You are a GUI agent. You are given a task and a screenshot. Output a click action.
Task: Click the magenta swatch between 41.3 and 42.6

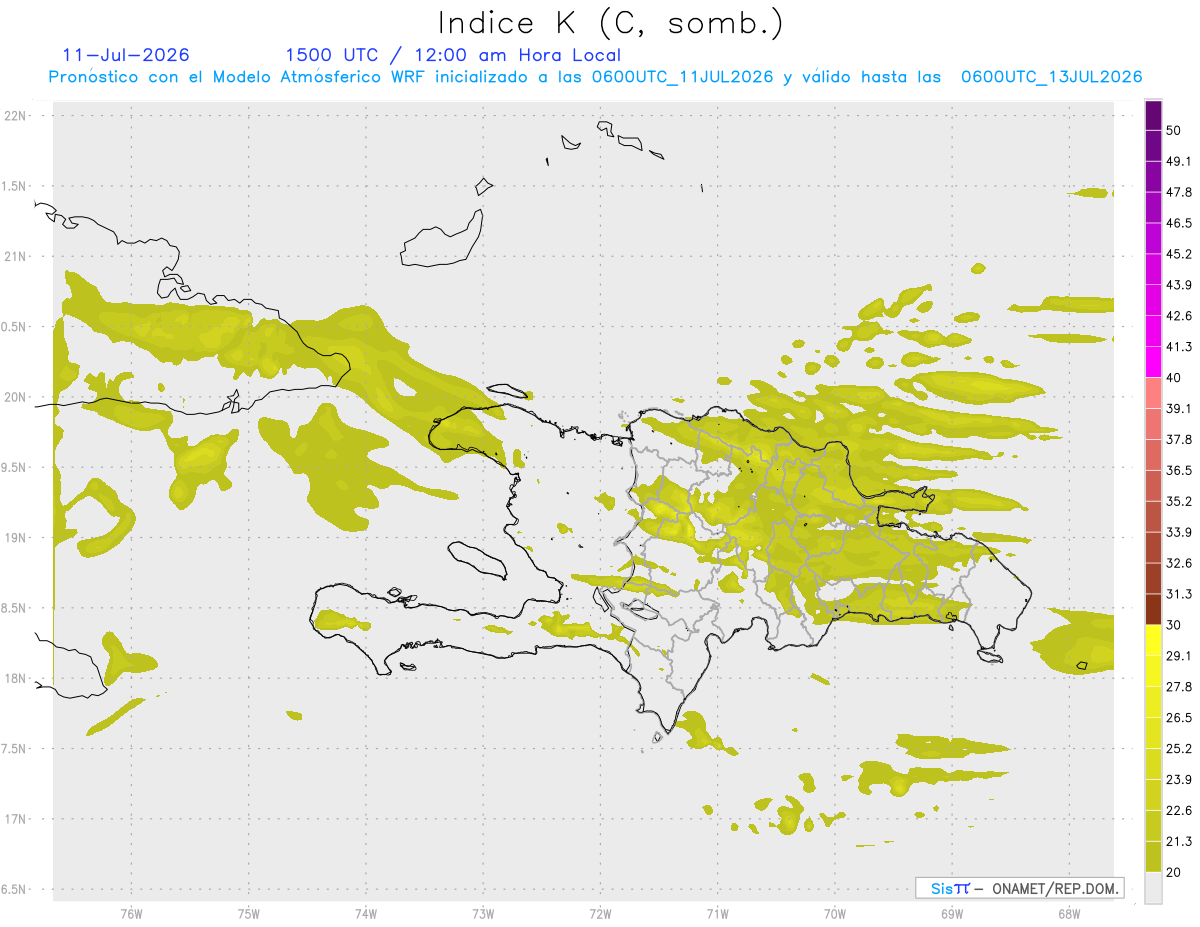(1153, 331)
